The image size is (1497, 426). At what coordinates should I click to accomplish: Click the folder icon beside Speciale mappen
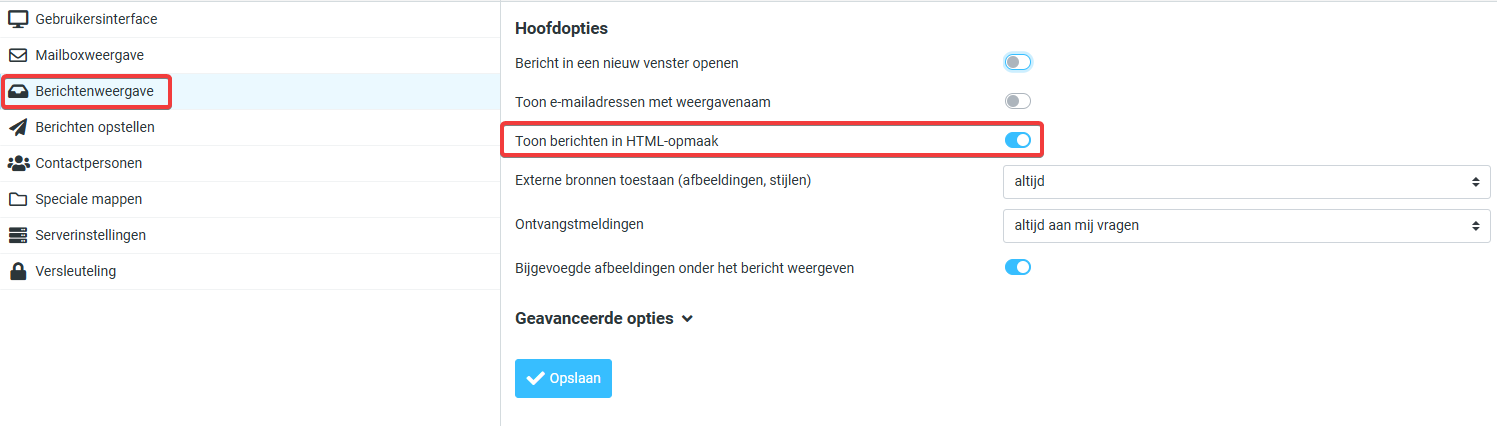17,199
